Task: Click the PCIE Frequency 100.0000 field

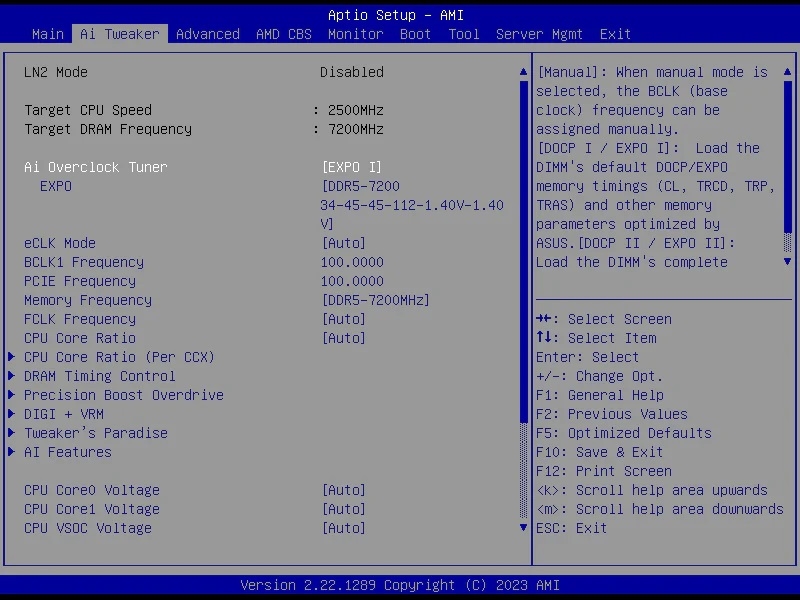Action: pos(351,281)
